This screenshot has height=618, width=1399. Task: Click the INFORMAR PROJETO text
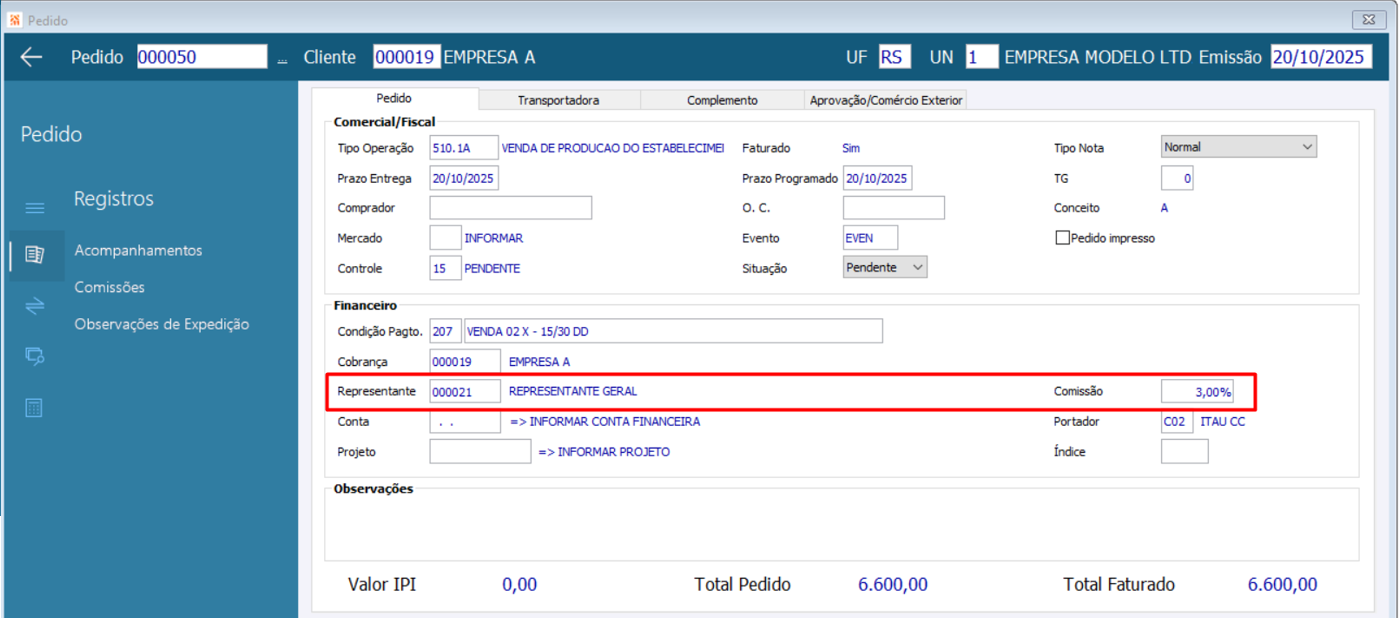[x=604, y=452]
